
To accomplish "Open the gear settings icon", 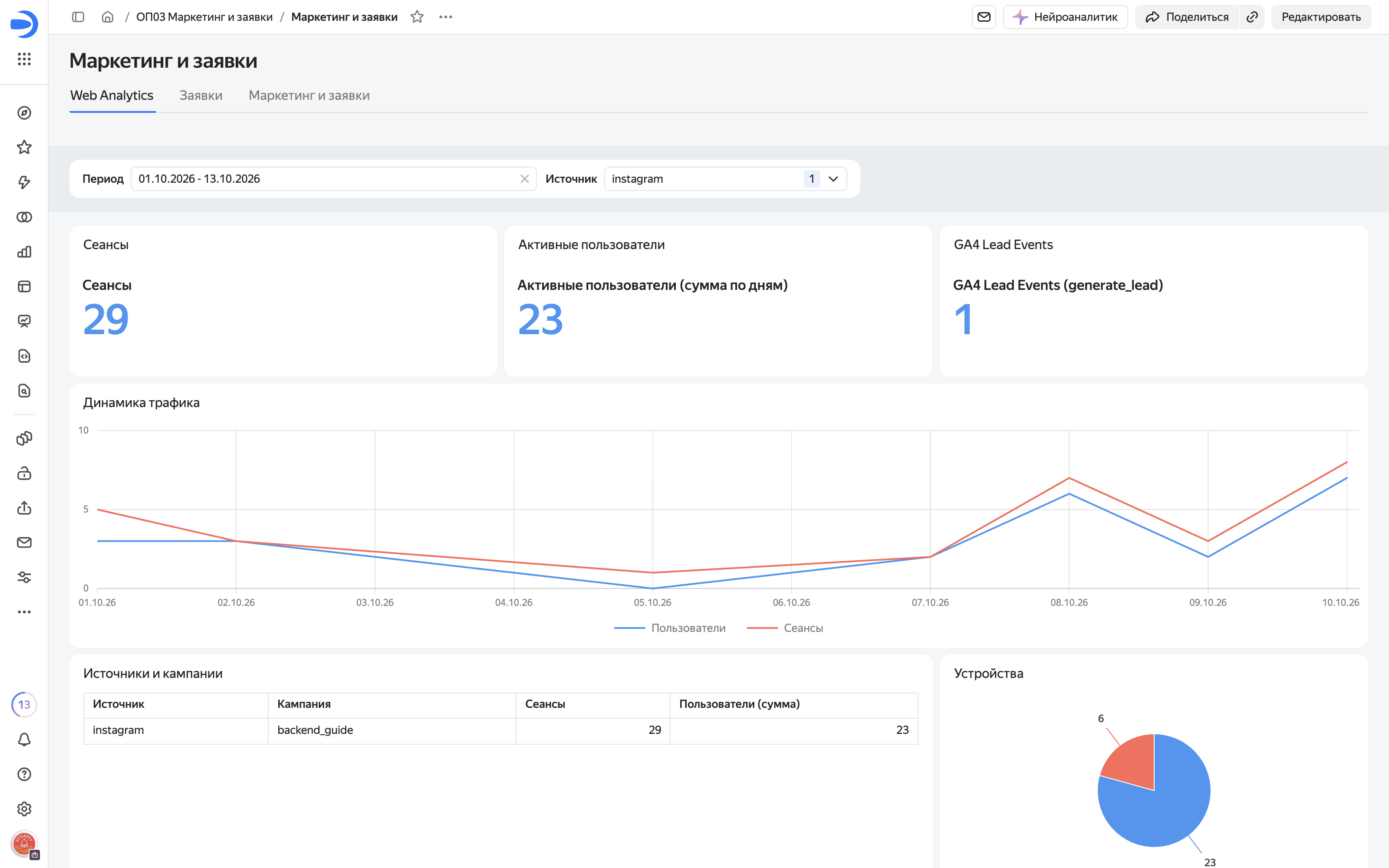I will (24, 809).
